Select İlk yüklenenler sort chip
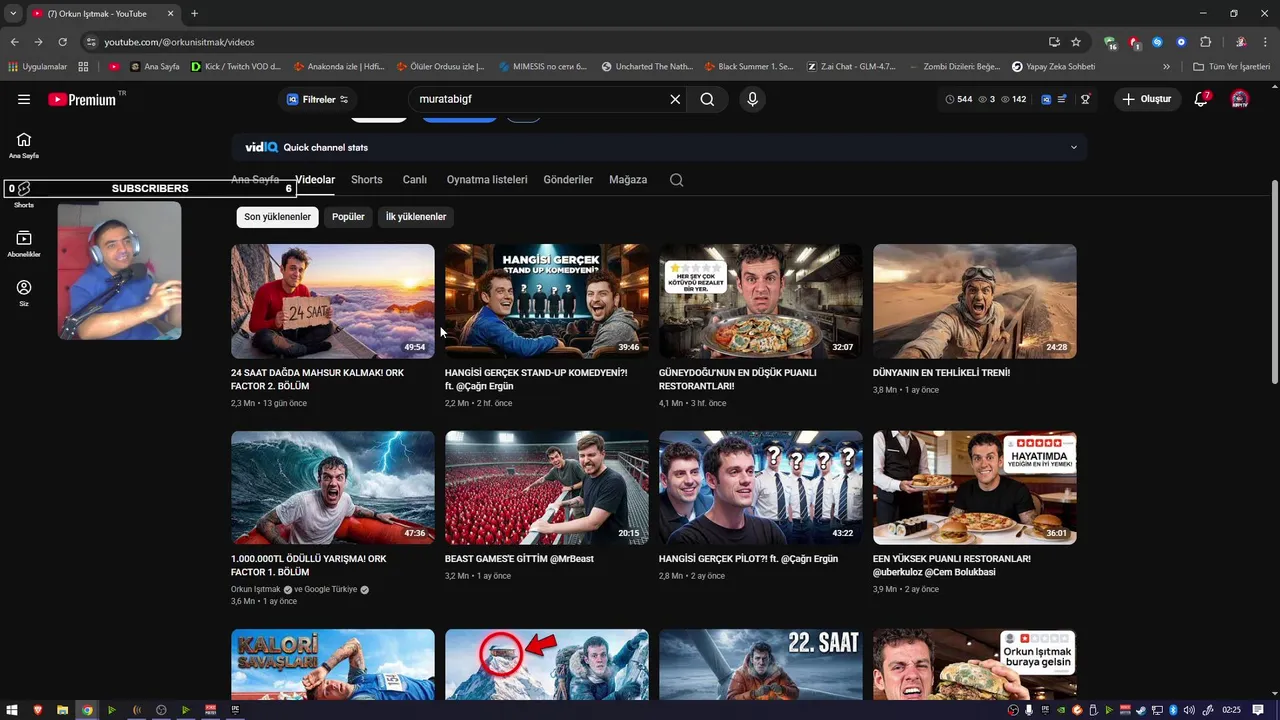The width and height of the screenshot is (1280, 720). tap(416, 217)
